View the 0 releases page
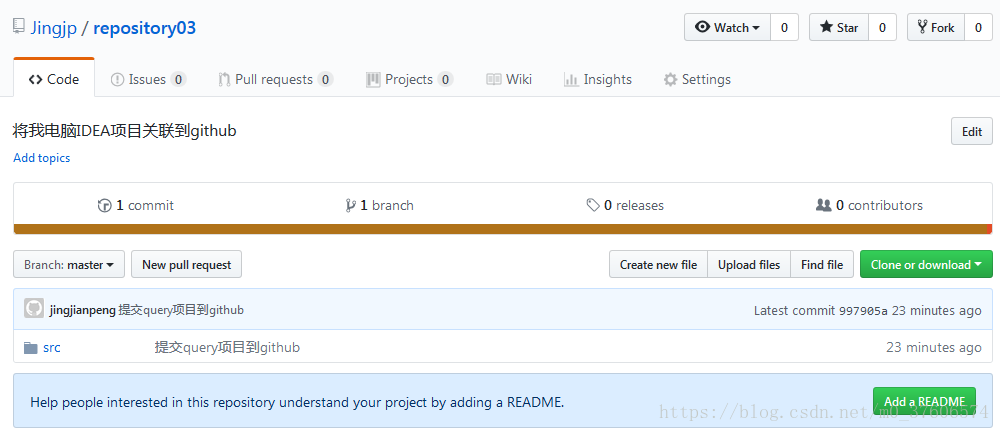Screen dimensions: 1000x432 (x=625, y=205)
